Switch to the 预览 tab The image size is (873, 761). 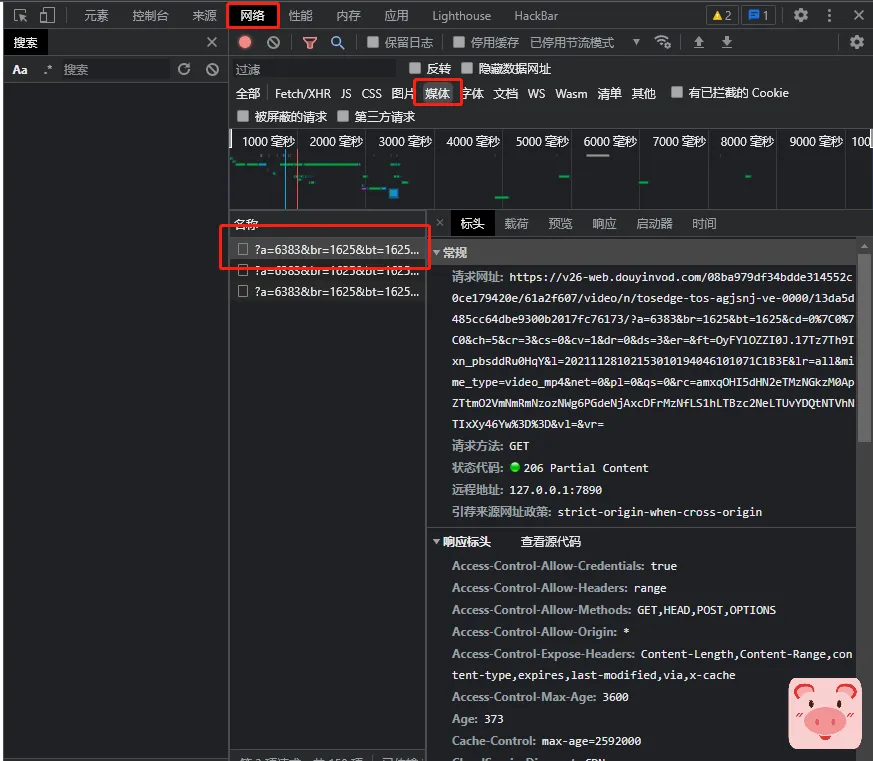coord(561,224)
